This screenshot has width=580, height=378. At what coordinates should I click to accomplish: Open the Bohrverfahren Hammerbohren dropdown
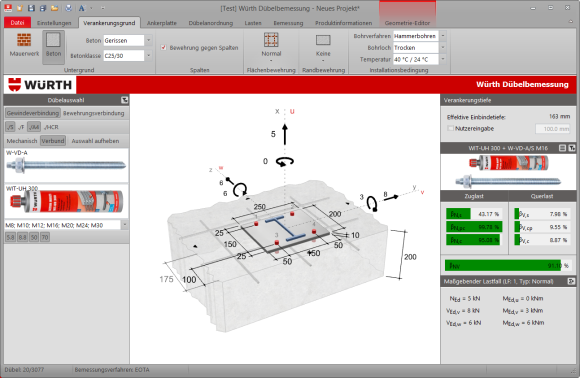tap(443, 36)
